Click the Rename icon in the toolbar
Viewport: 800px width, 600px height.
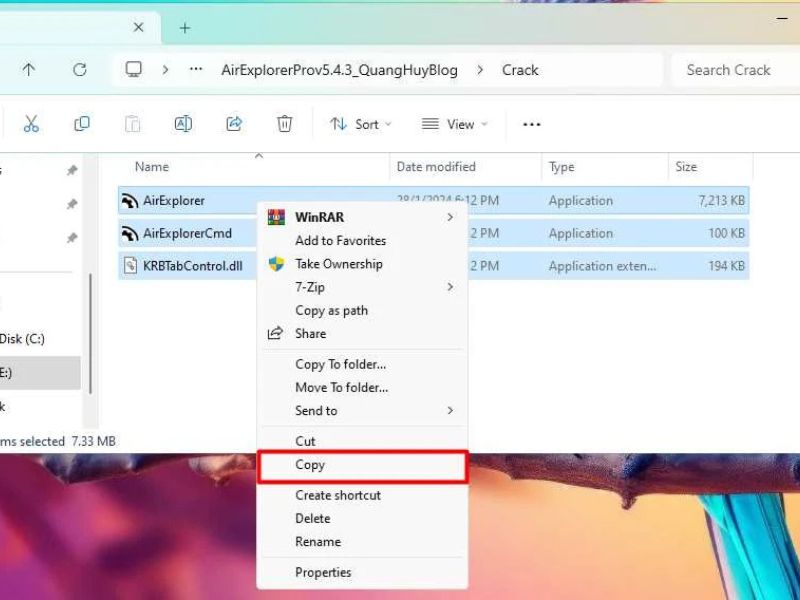click(183, 123)
